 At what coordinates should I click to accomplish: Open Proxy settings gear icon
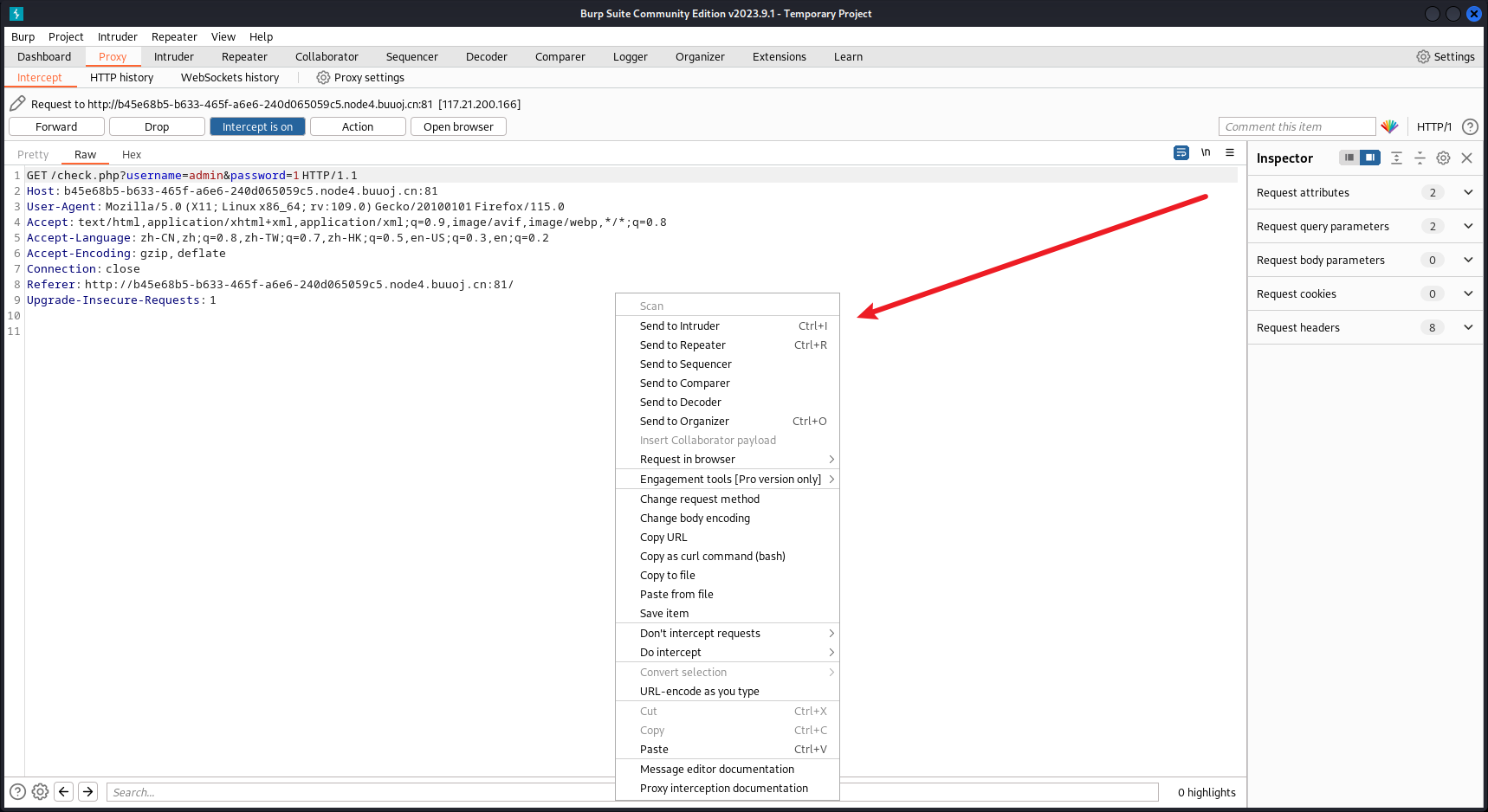tap(323, 77)
